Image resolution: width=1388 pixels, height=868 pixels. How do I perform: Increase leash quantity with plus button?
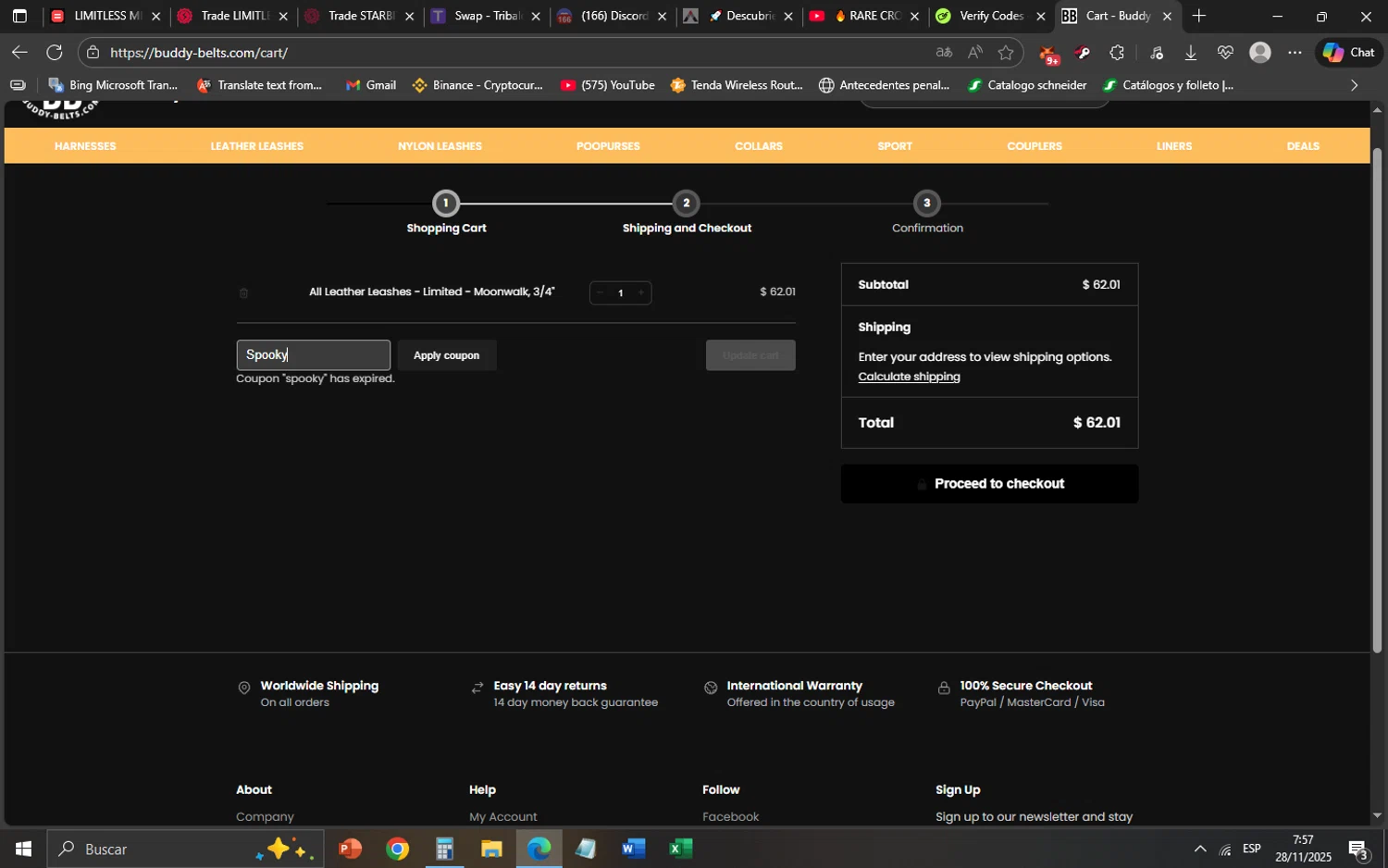point(641,293)
